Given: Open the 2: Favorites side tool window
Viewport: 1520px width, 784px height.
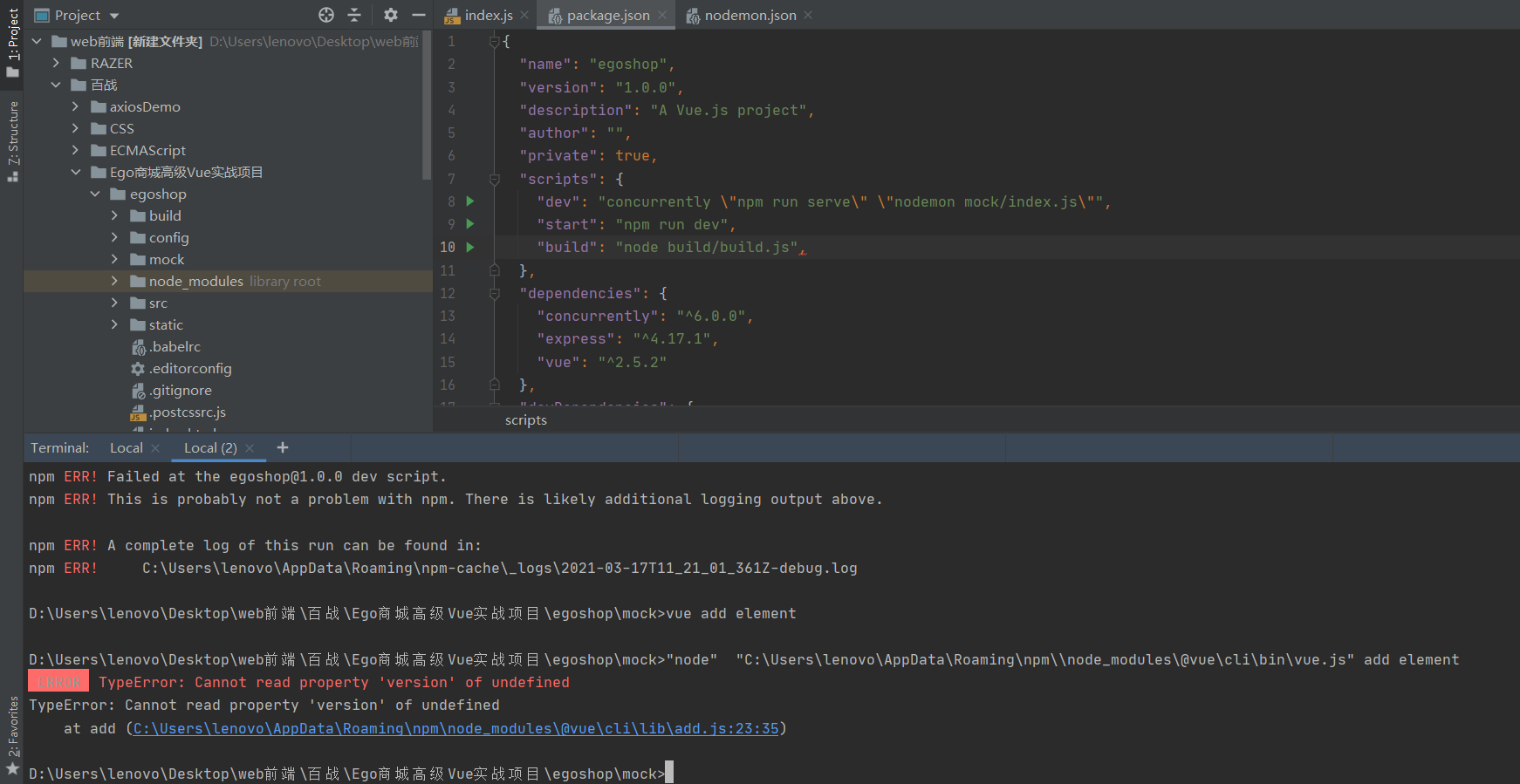Looking at the screenshot, I should pos(12,734).
